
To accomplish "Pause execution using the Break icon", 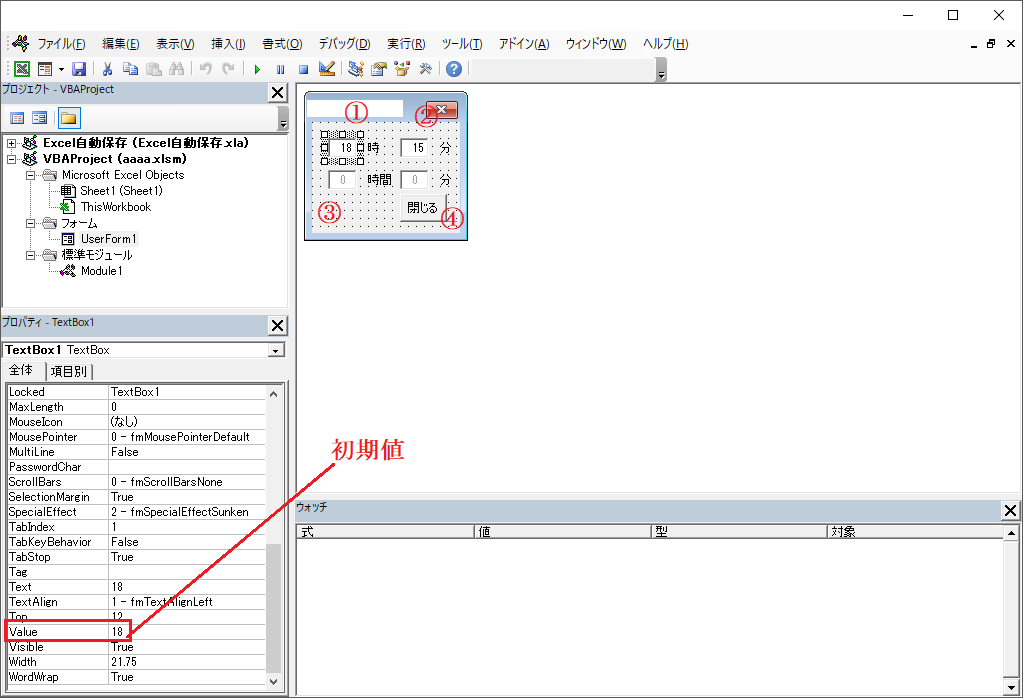I will coord(280,69).
